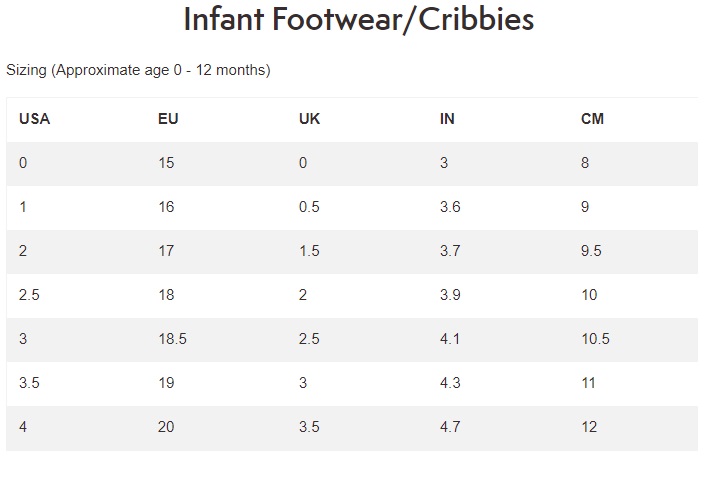Click the USA size 2.5 cell
The width and height of the screenshot is (711, 489).
coord(29,295)
